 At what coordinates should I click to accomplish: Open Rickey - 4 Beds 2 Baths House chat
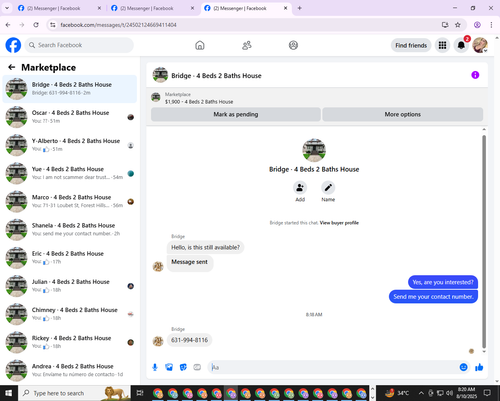click(69, 342)
